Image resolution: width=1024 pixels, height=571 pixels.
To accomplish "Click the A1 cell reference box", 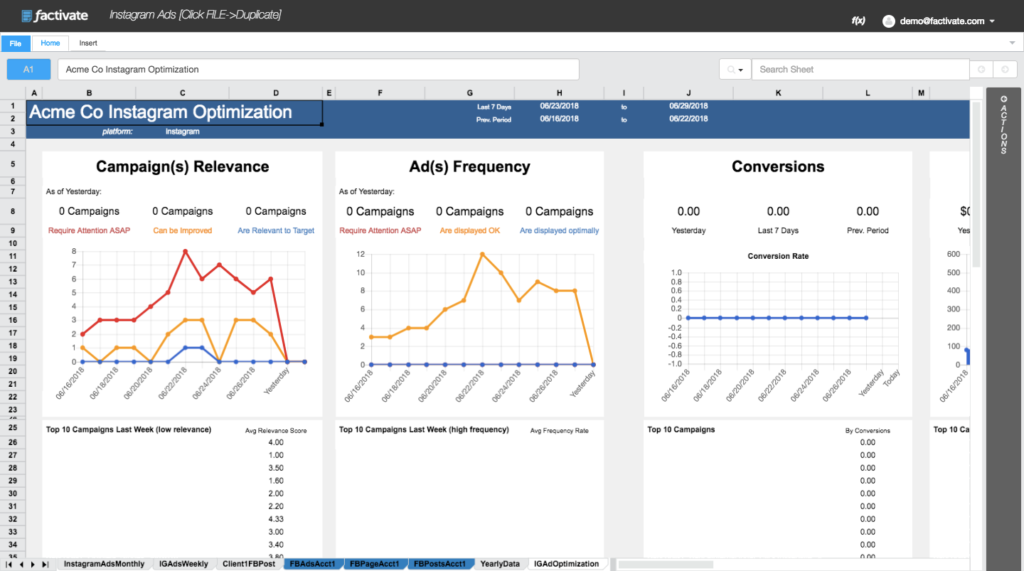I will click(29, 69).
